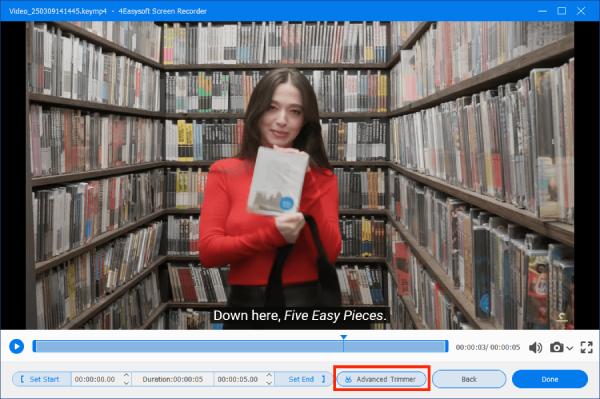The width and height of the screenshot is (600, 399).
Task: Click the start time field 00:00:00.00
Action: pos(95,379)
